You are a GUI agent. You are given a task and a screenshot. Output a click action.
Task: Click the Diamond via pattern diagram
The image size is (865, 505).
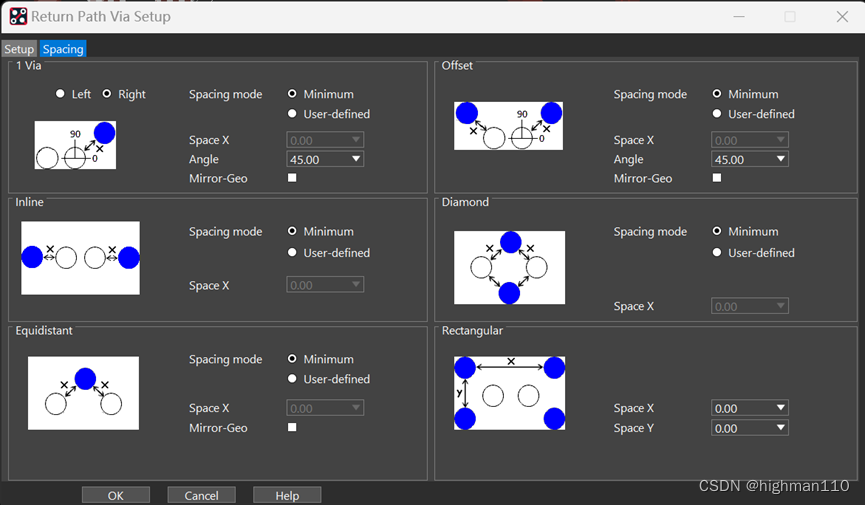pos(509,267)
